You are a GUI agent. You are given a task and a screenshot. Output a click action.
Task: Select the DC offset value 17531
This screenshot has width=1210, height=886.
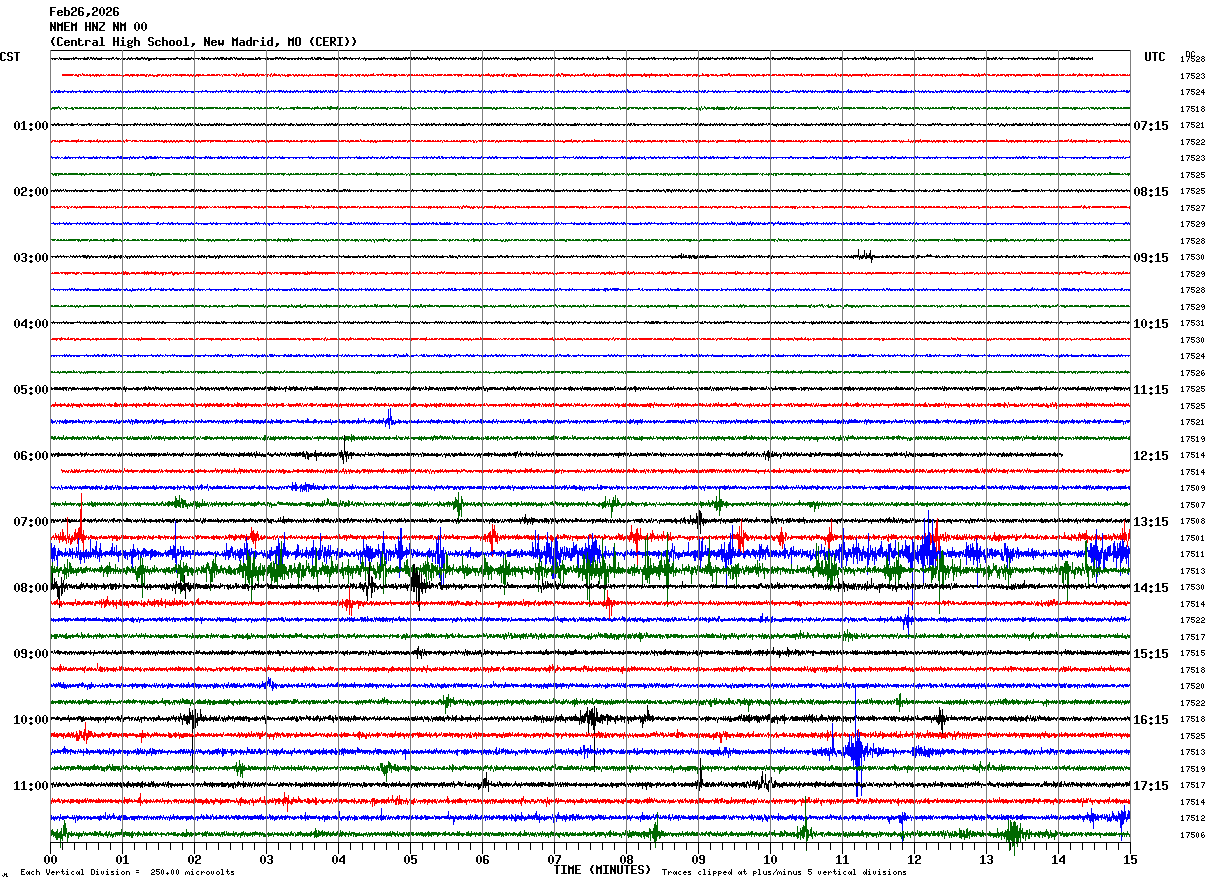pos(1192,324)
